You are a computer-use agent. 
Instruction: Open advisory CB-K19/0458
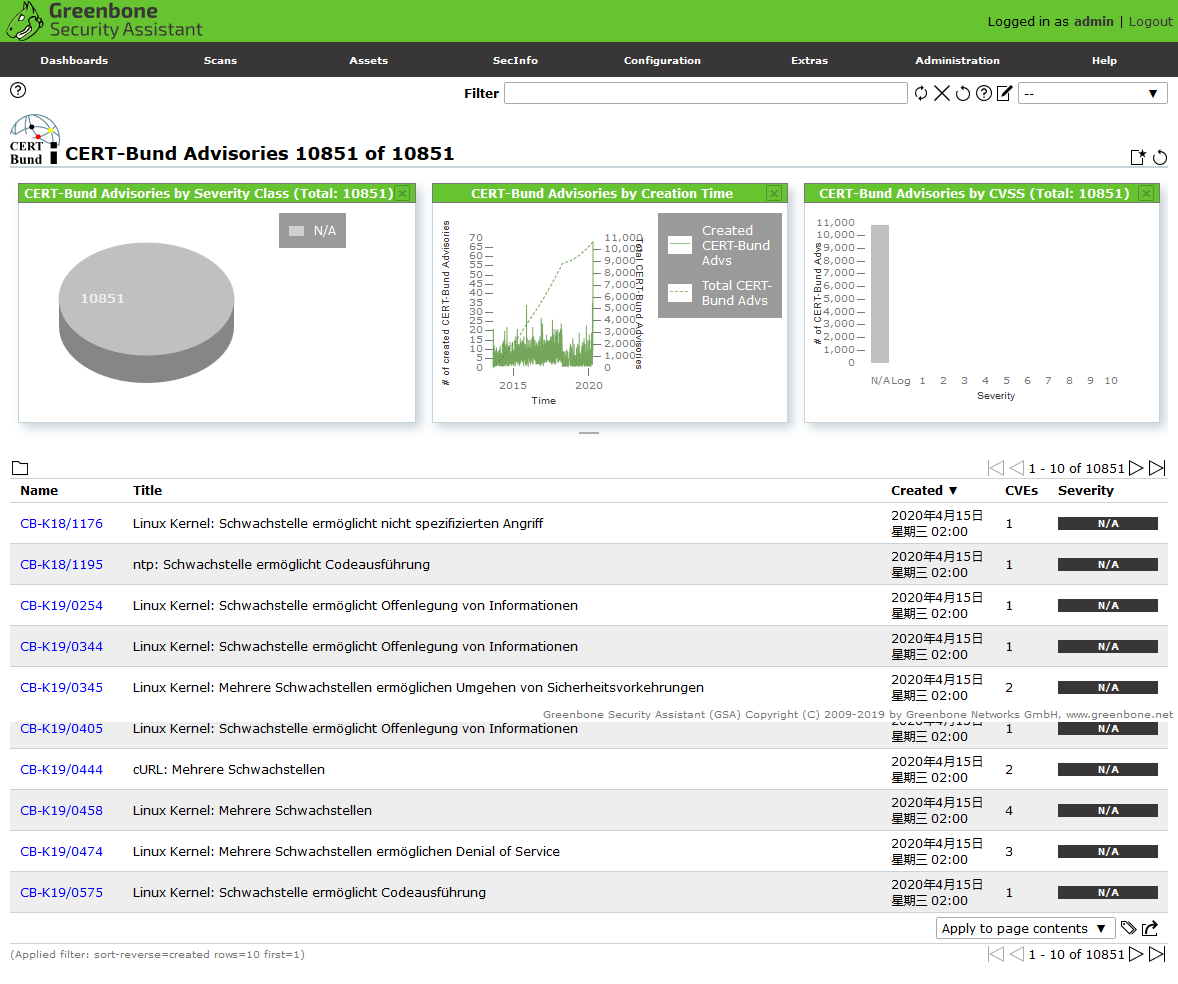point(62,810)
